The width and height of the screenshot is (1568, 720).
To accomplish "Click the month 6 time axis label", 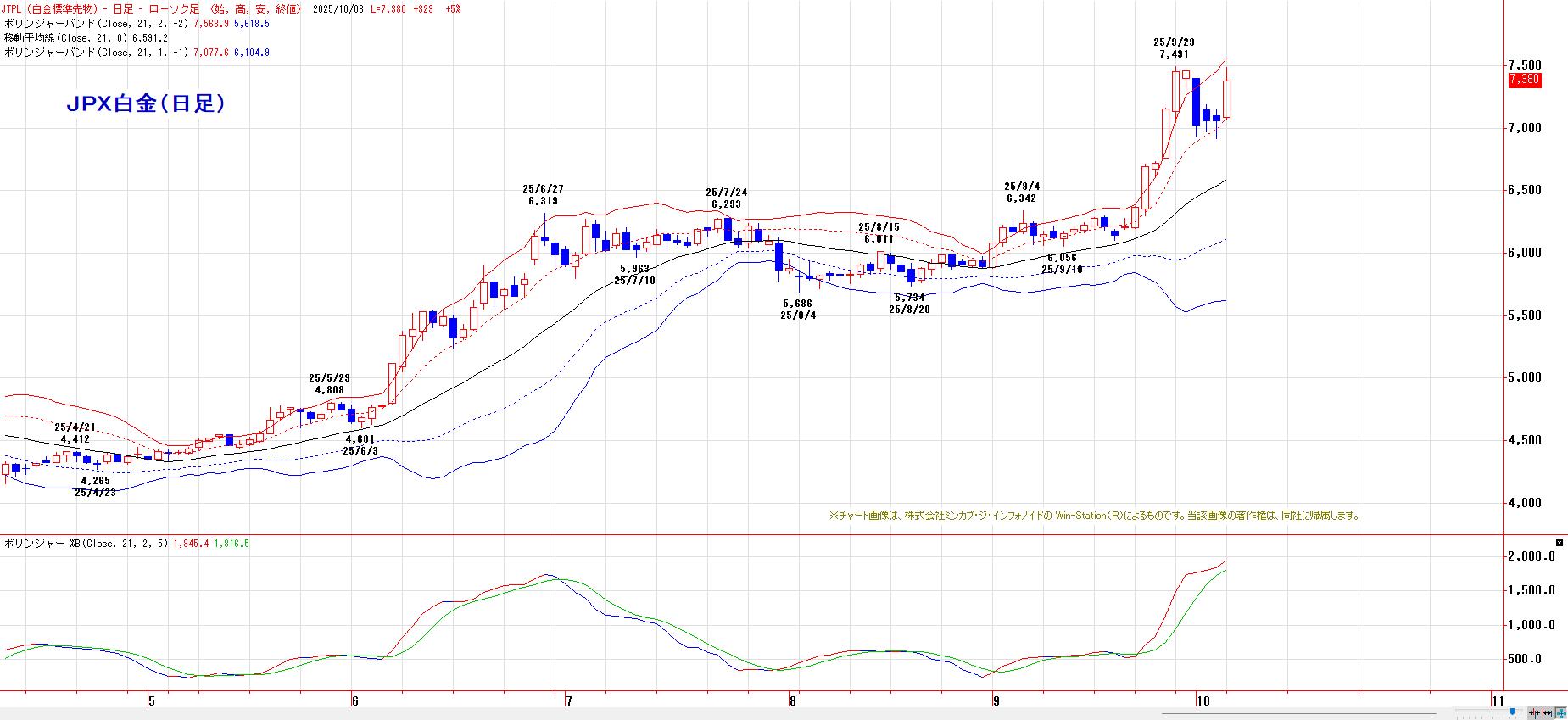I will coord(354,700).
